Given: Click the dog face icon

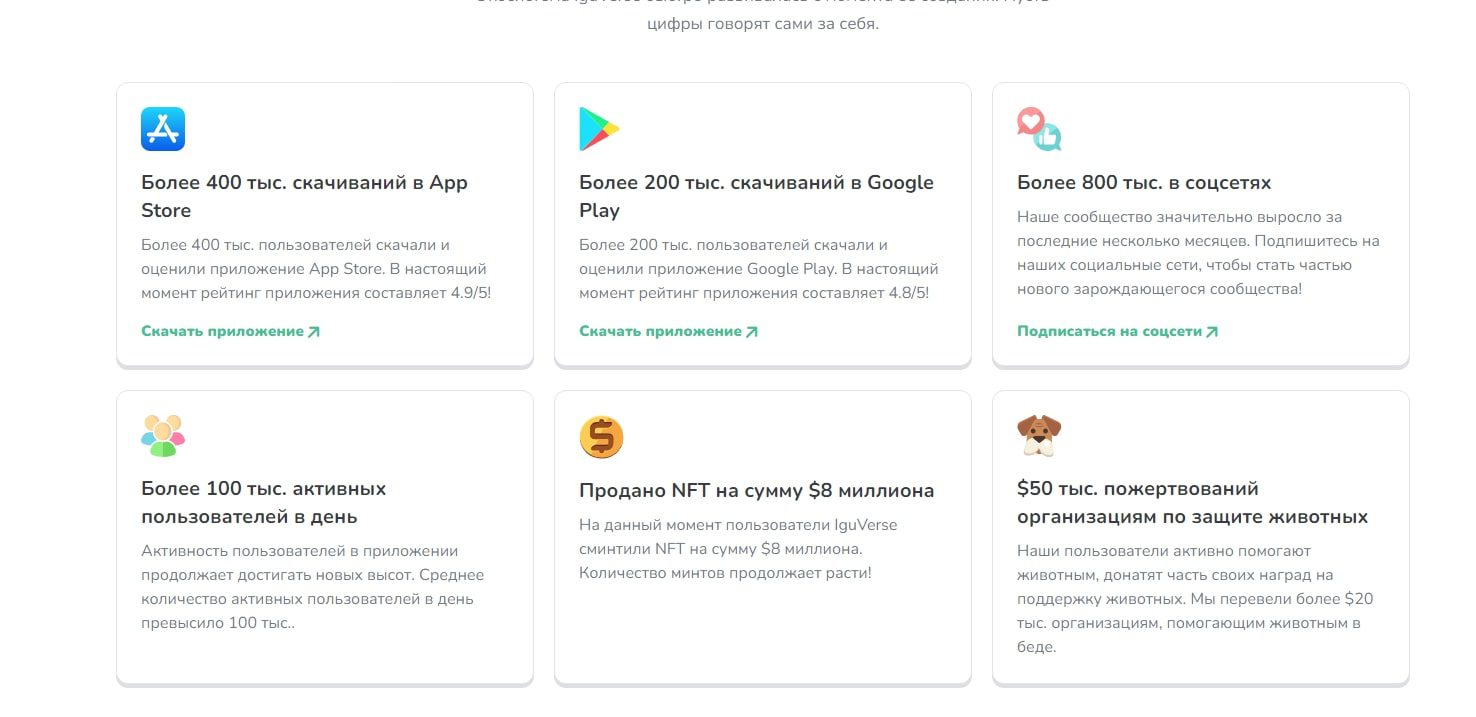Looking at the screenshot, I should (1039, 436).
